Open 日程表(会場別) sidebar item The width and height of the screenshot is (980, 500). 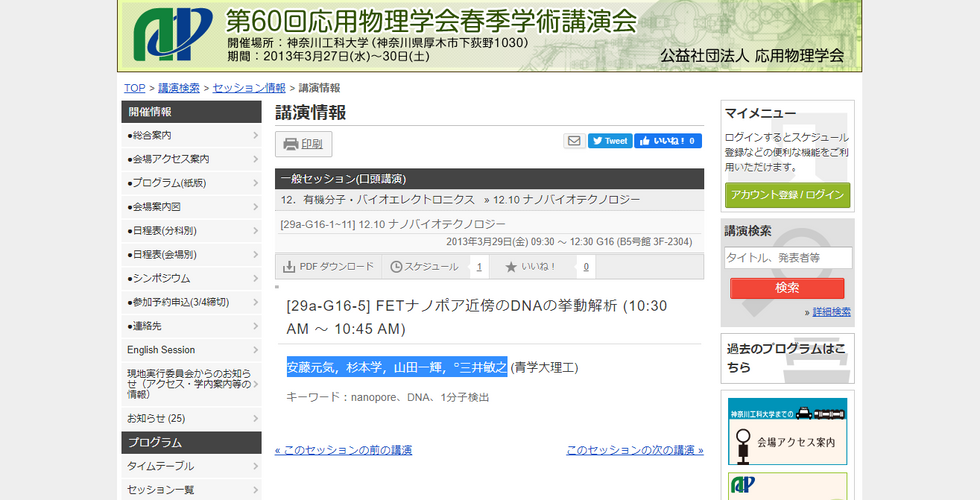click(x=191, y=254)
